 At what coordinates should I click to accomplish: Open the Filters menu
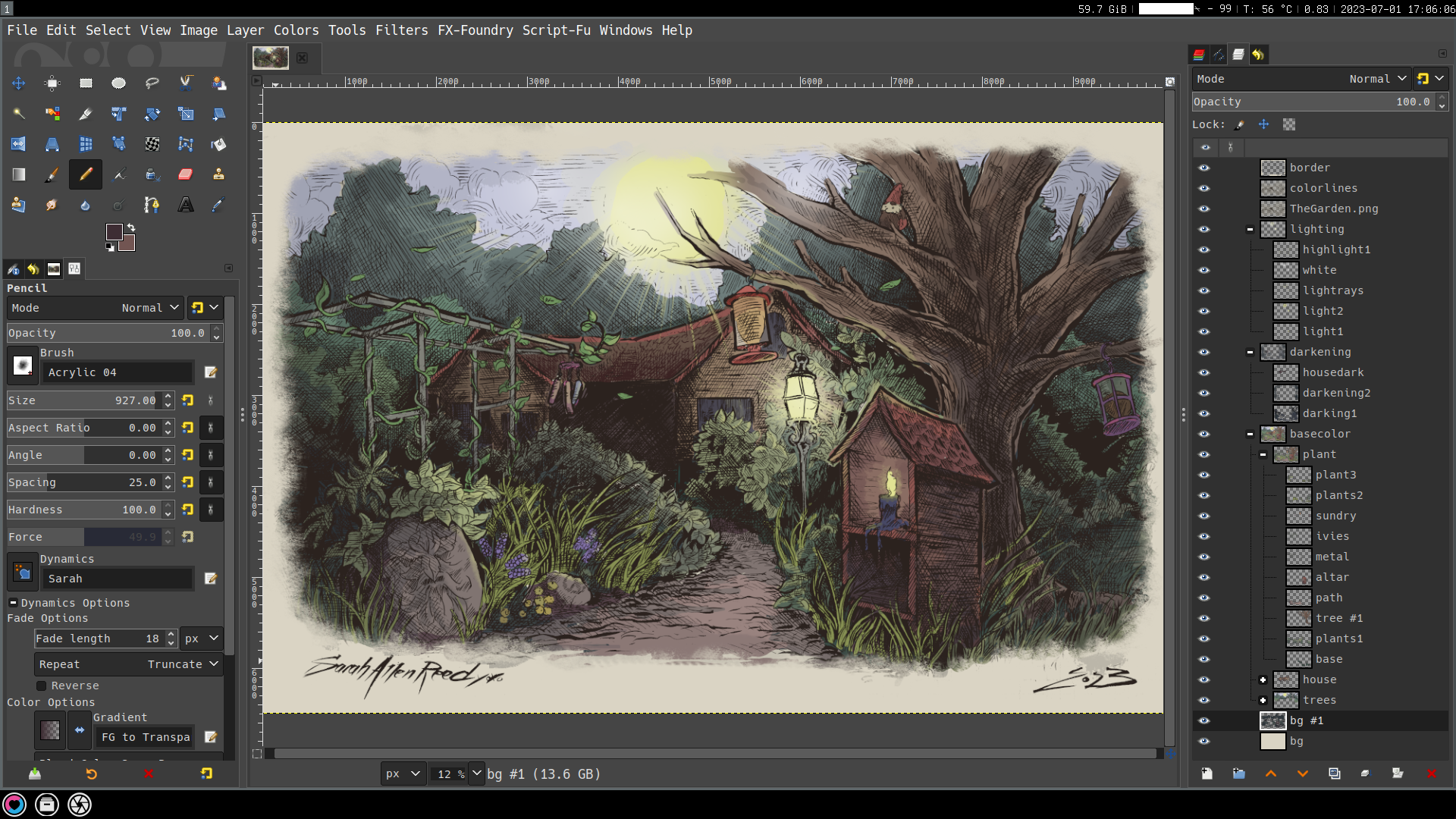click(x=401, y=30)
